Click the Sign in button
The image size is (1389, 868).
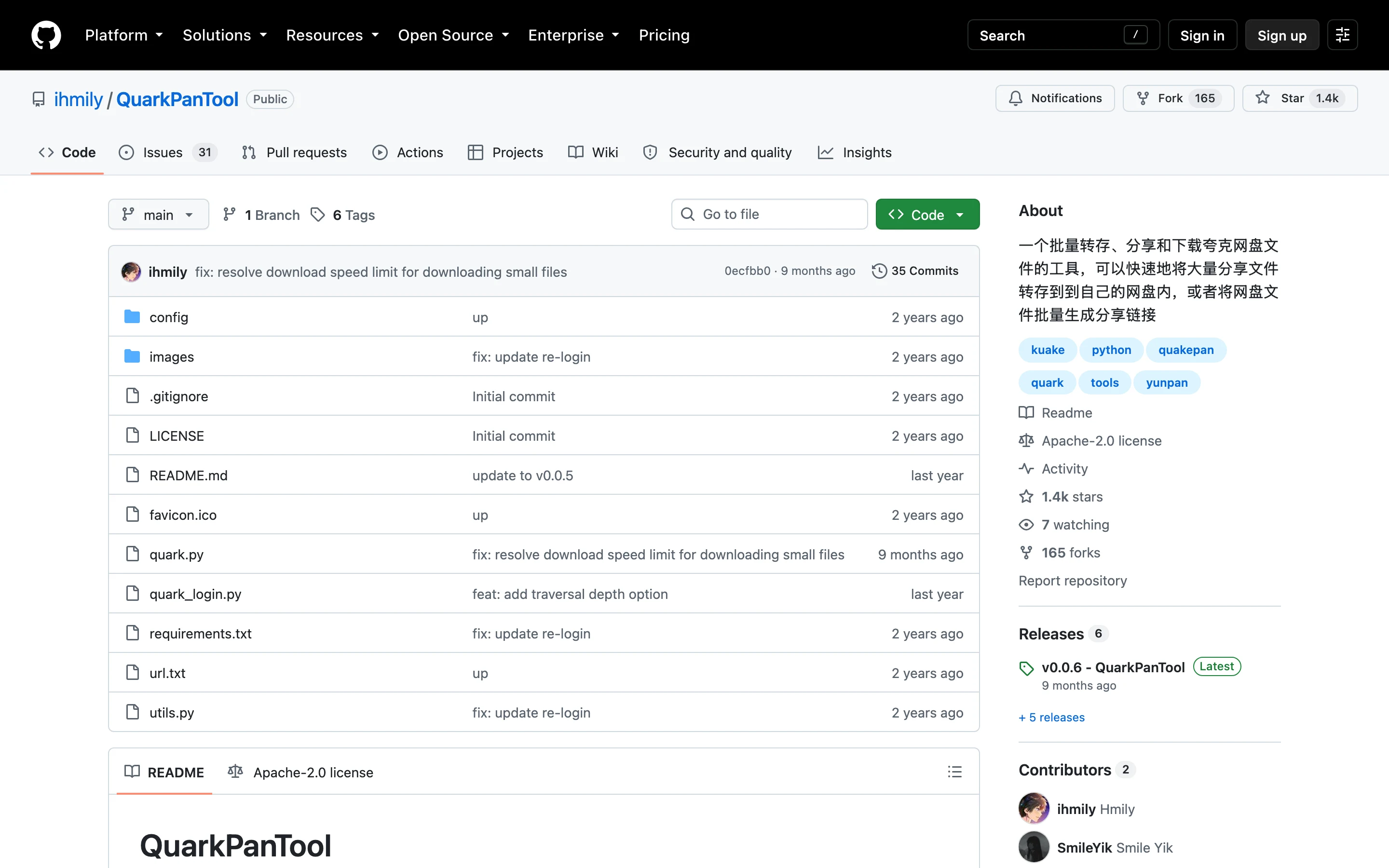click(x=1202, y=35)
